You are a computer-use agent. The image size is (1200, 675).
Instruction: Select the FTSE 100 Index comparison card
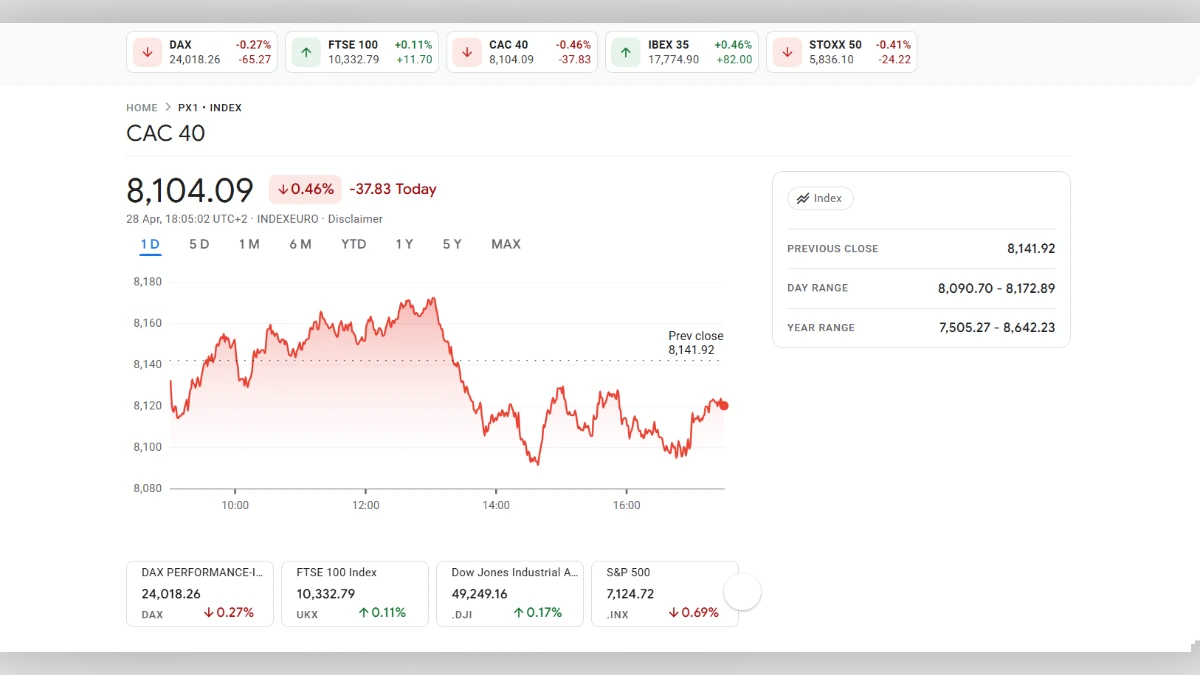coord(354,592)
